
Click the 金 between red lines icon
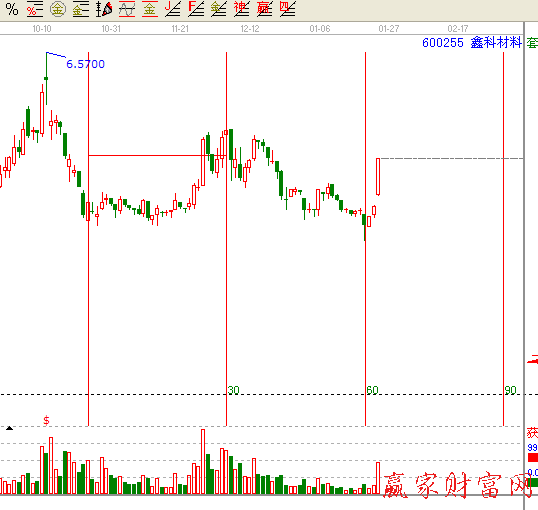coord(150,9)
